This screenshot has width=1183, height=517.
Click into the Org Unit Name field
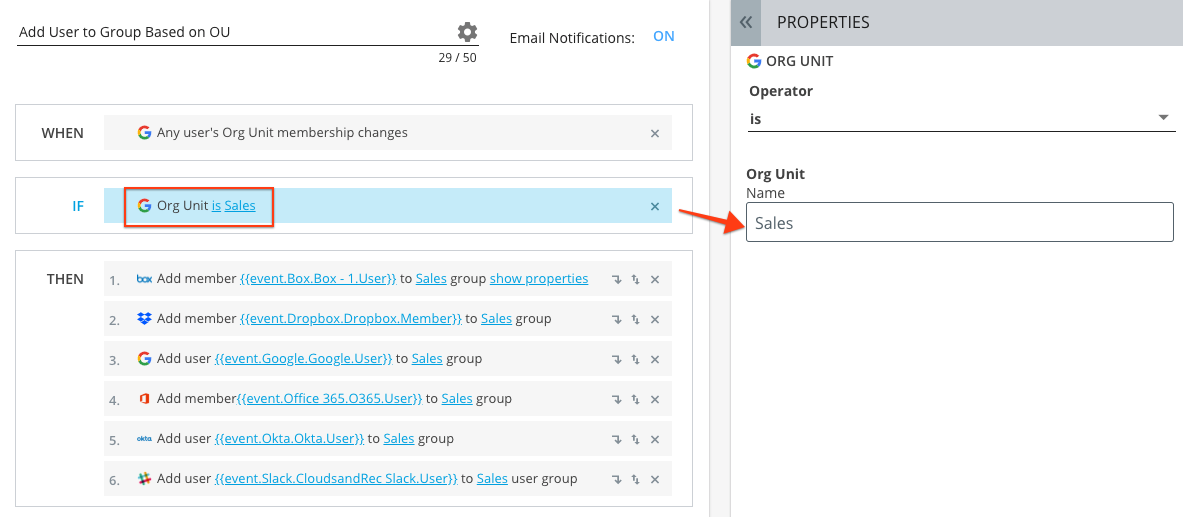click(x=959, y=223)
